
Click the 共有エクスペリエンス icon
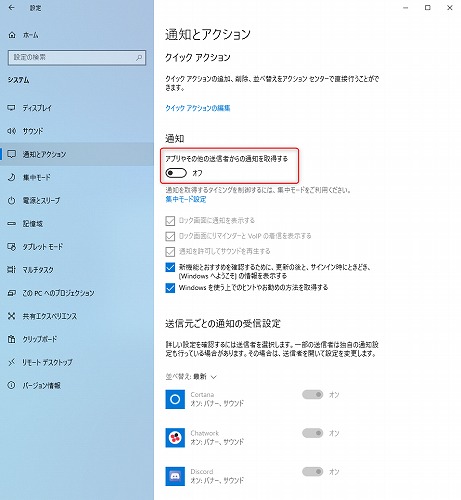pyautogui.click(x=11, y=316)
